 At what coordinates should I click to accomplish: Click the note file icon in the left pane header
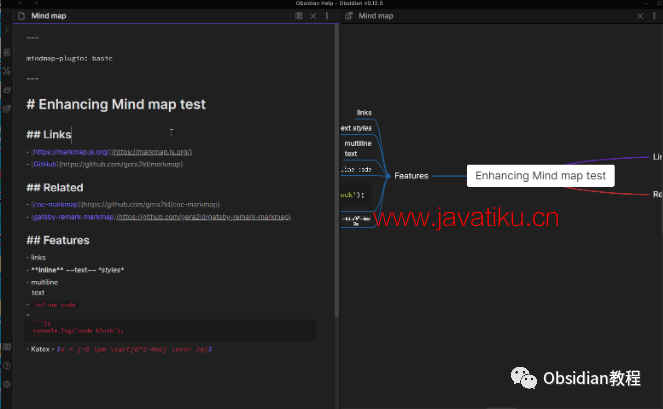[22, 16]
